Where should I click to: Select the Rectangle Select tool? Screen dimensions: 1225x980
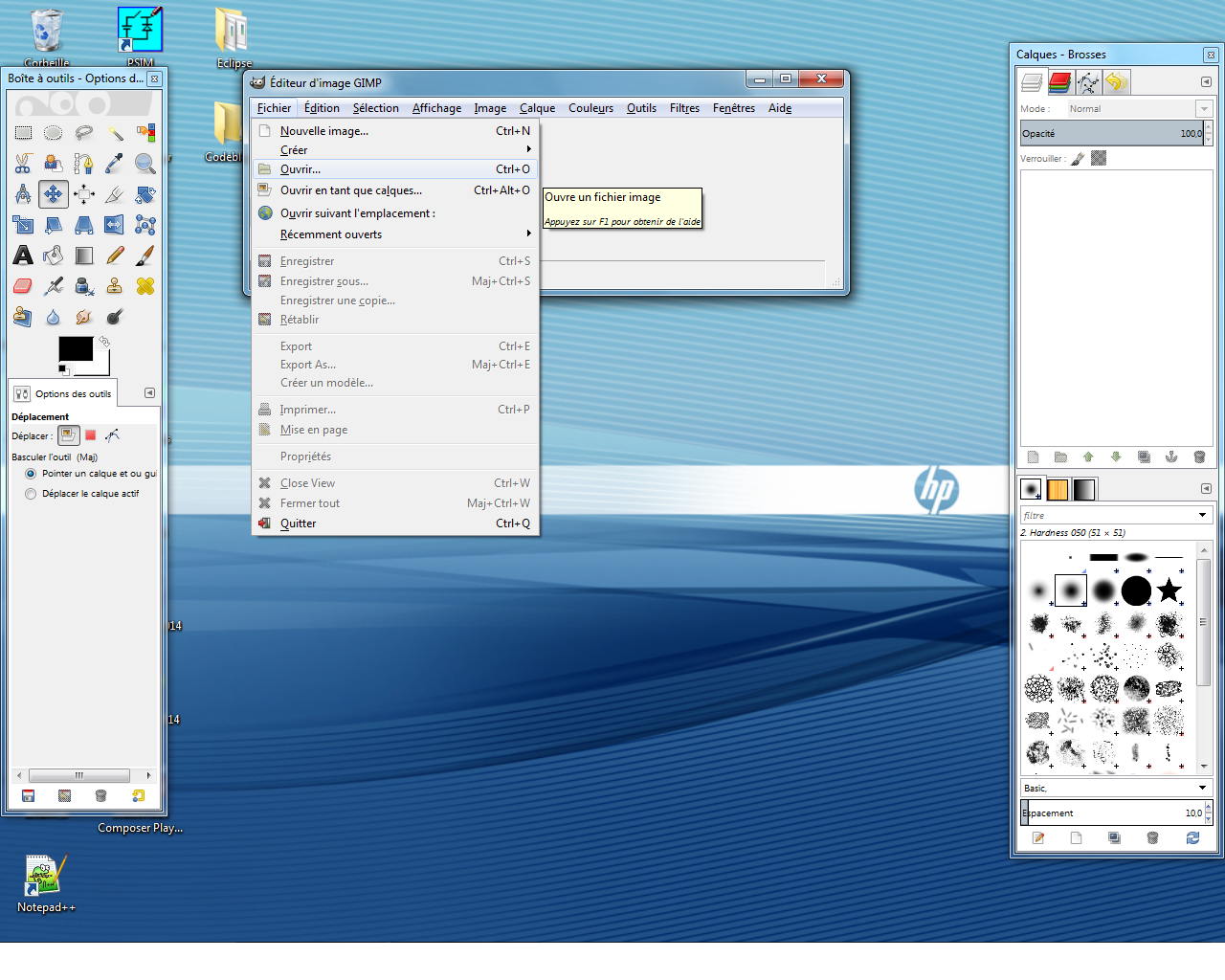[23, 133]
